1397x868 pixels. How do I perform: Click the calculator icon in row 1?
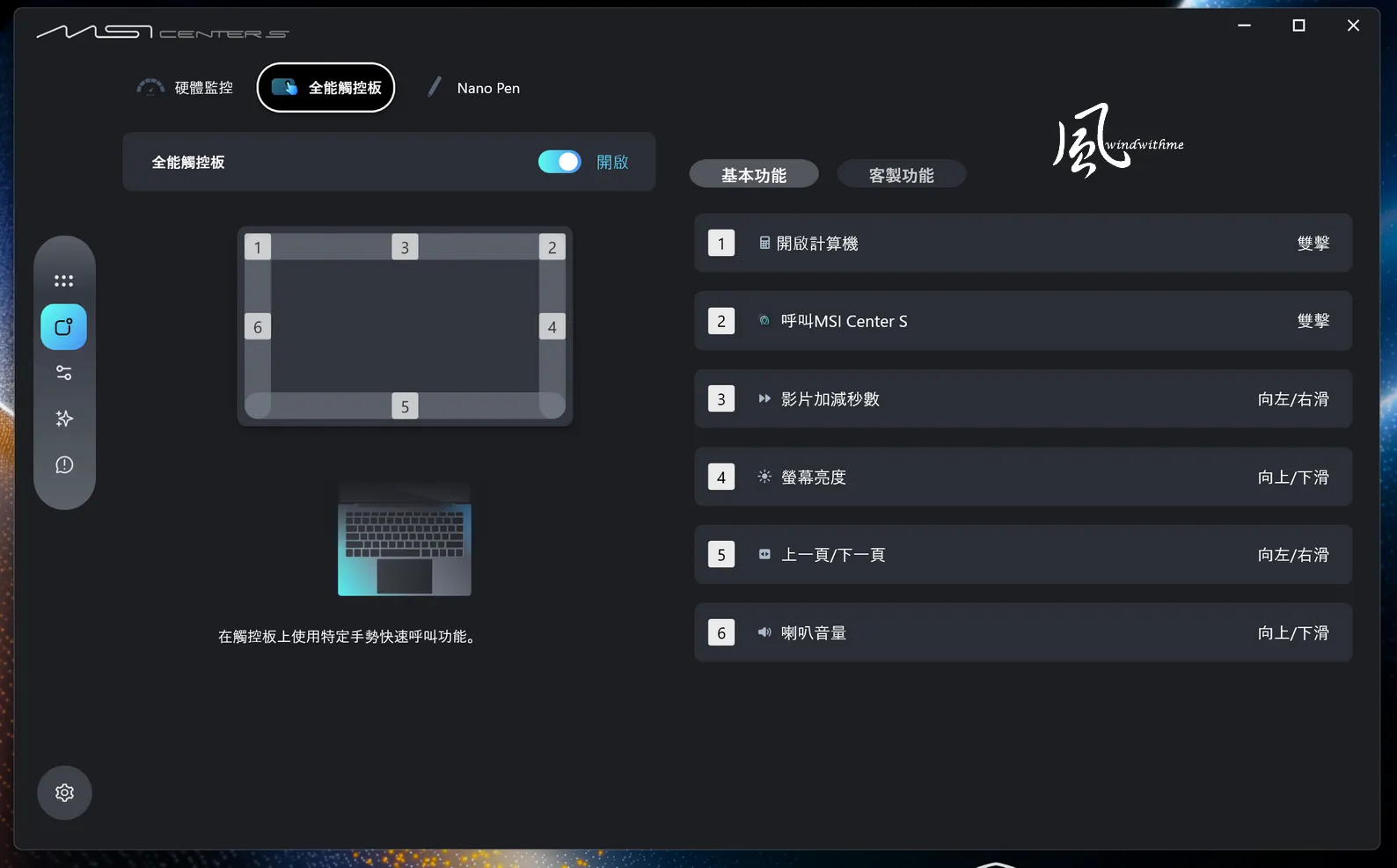[x=764, y=243]
